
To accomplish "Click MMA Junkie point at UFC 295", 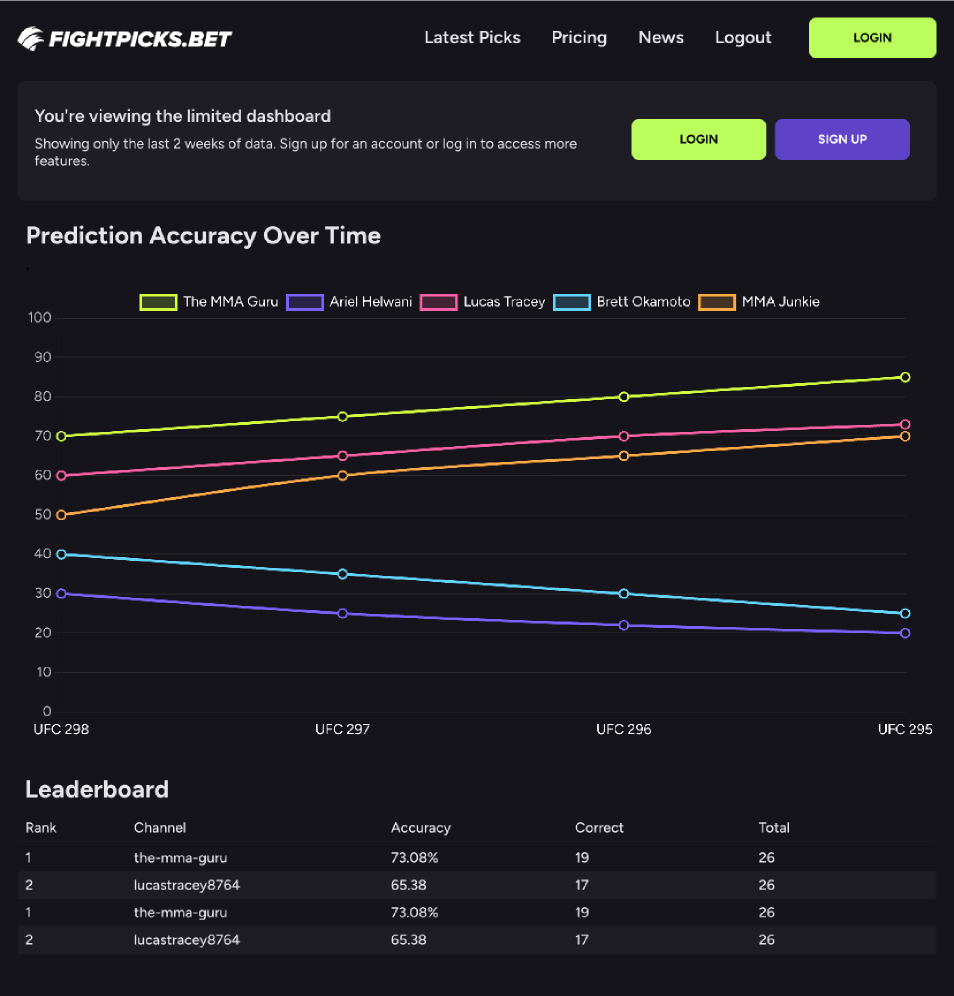I will (905, 436).
